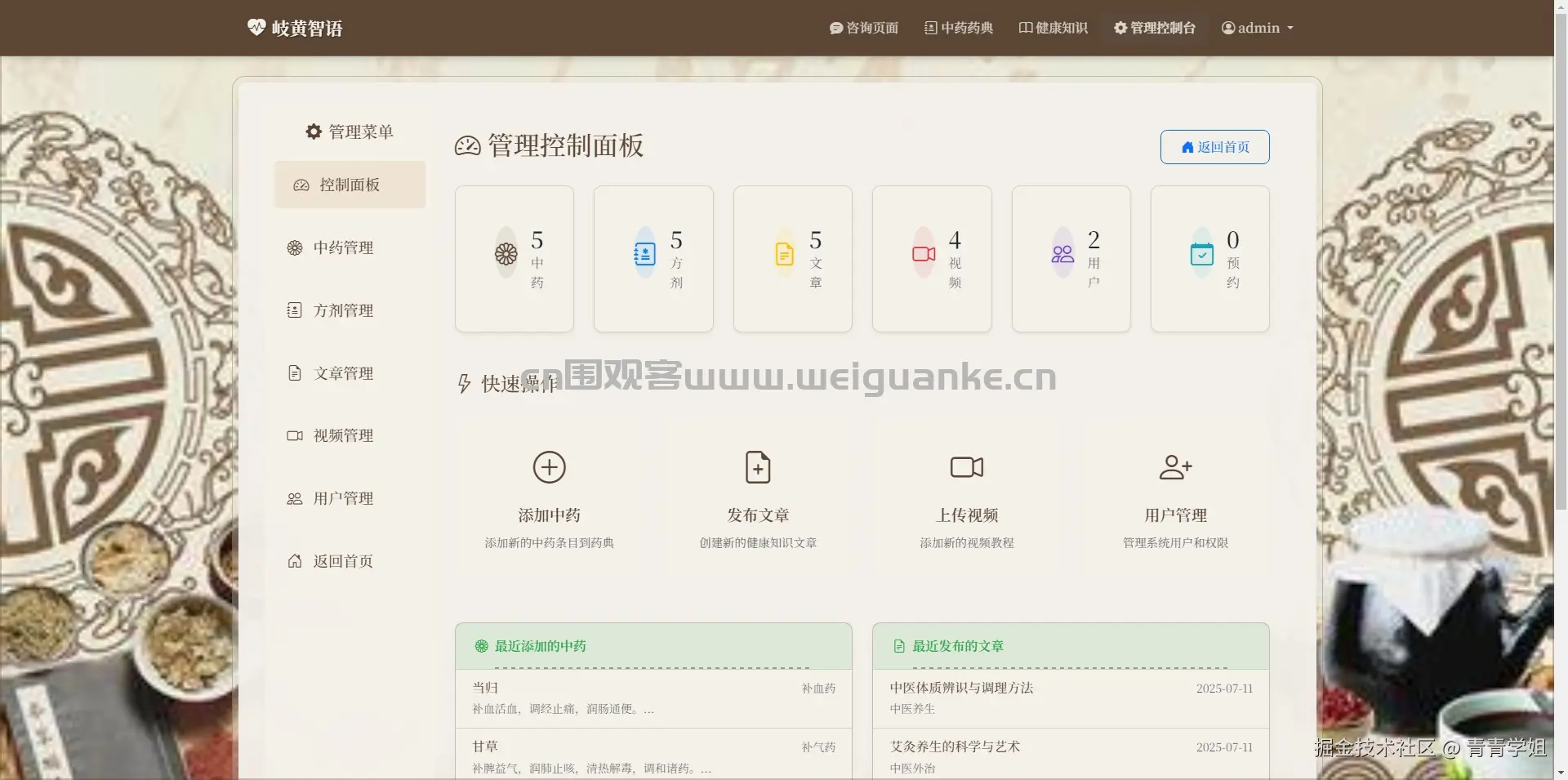Open 咨询页面 in the top navigation
The width and height of the screenshot is (1568, 780).
pos(864,28)
